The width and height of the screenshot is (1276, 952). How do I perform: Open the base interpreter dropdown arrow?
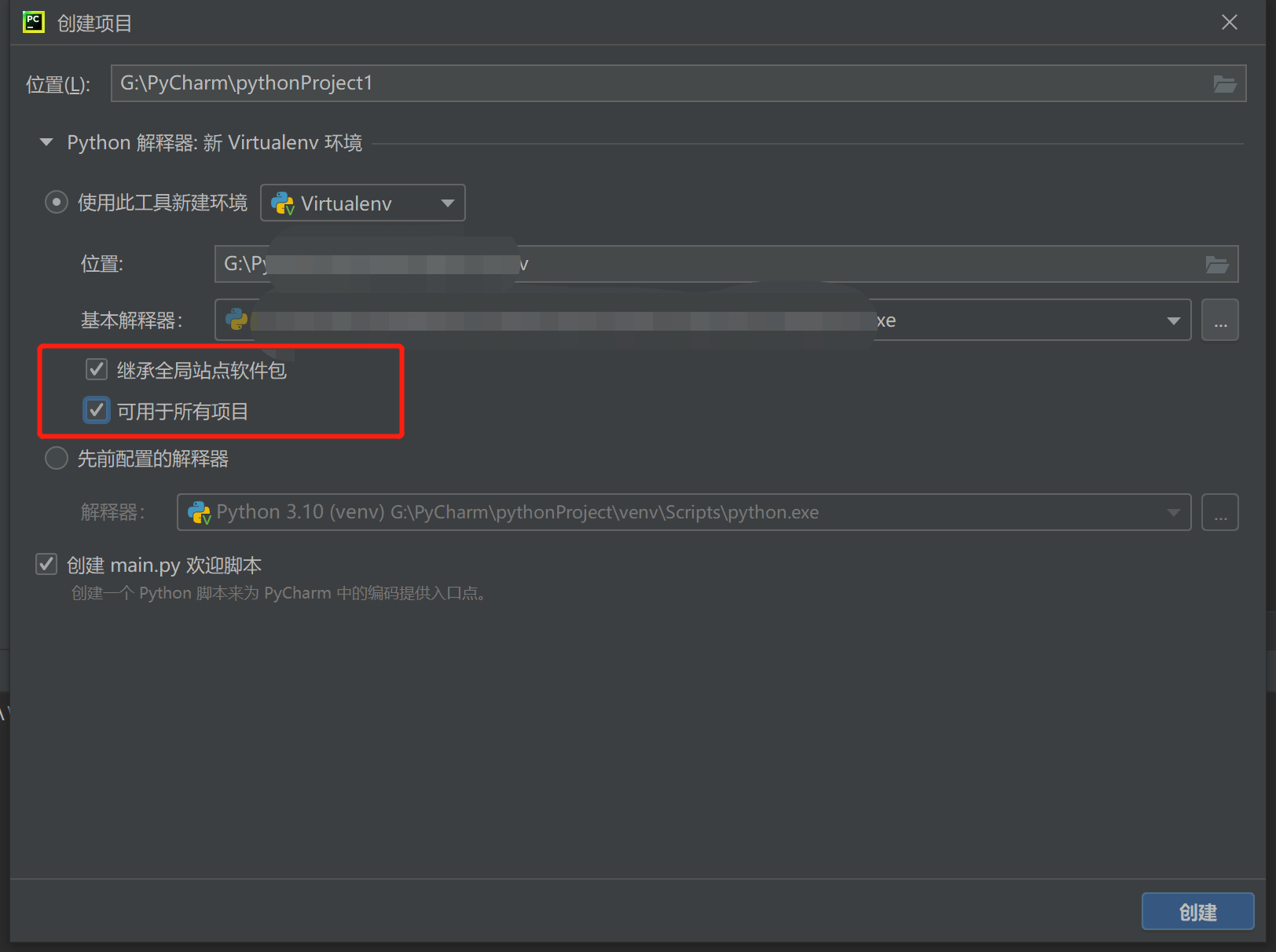tap(1173, 320)
